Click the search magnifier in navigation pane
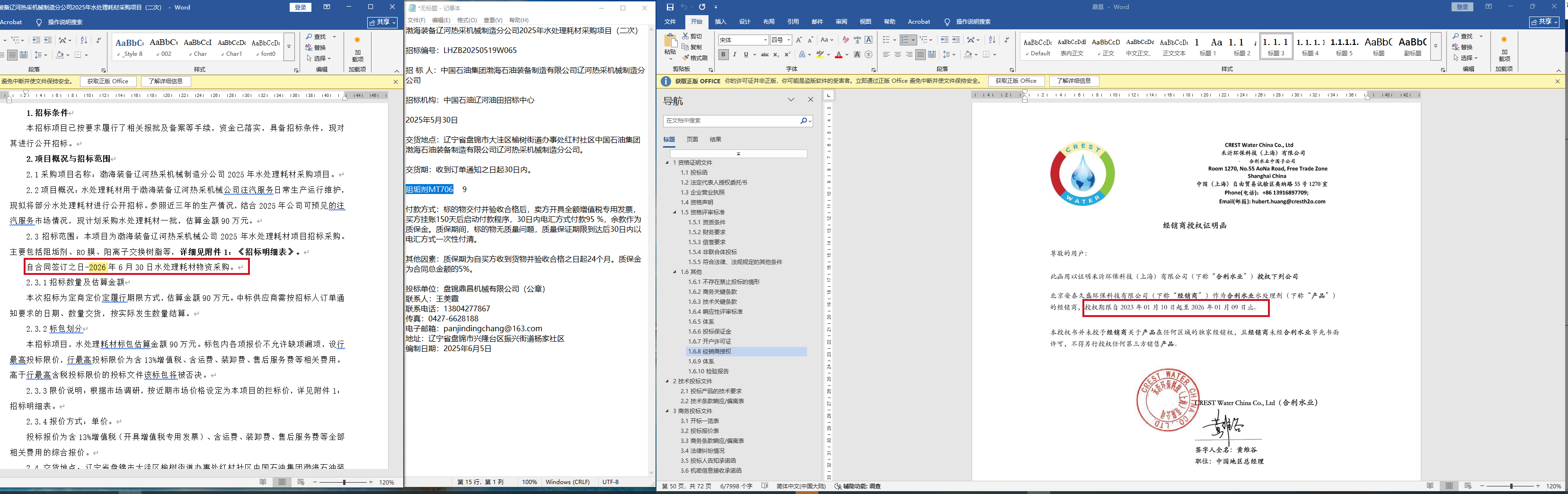 coord(804,121)
